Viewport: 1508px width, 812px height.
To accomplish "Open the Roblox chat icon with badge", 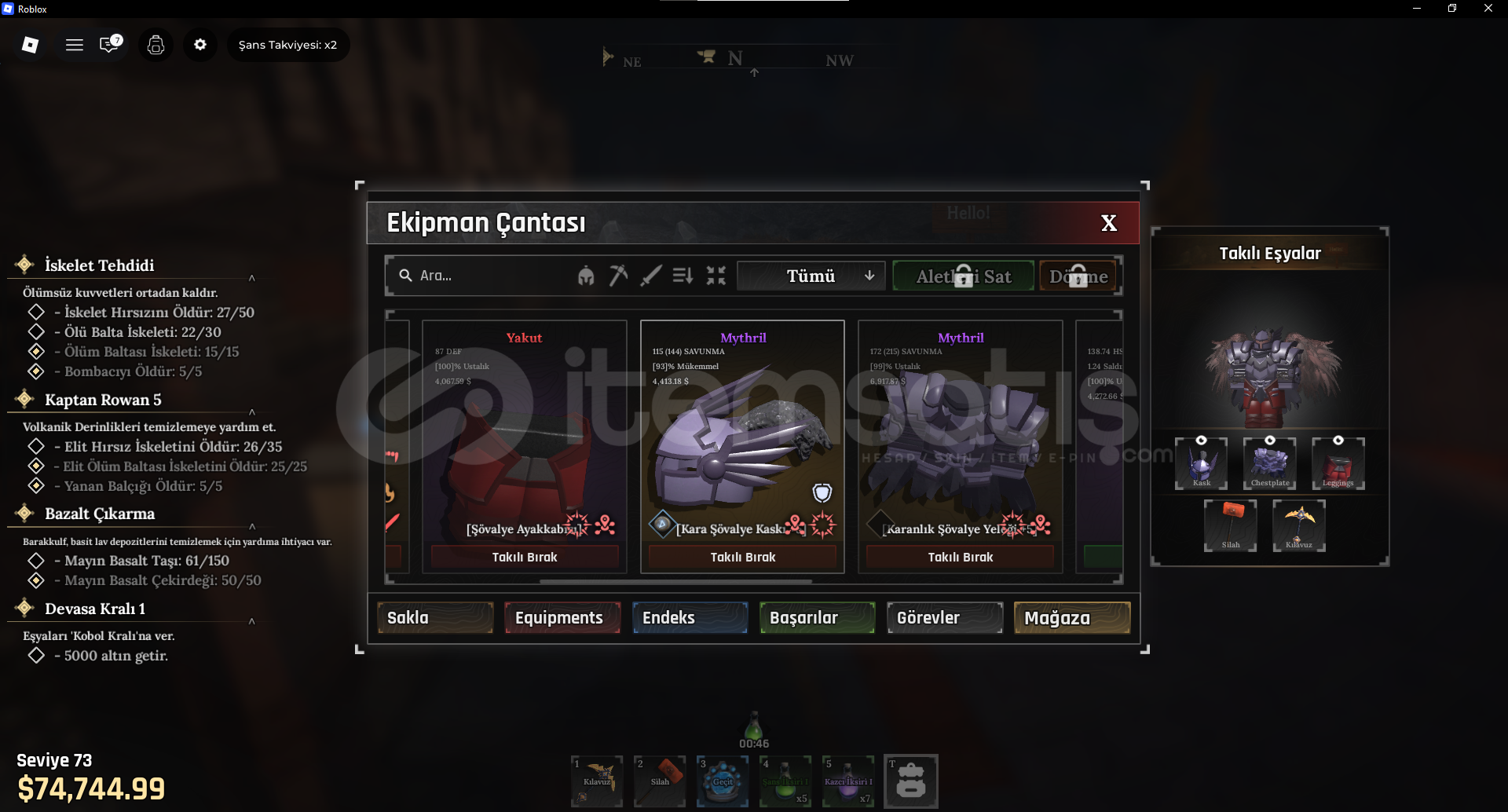I will point(110,45).
